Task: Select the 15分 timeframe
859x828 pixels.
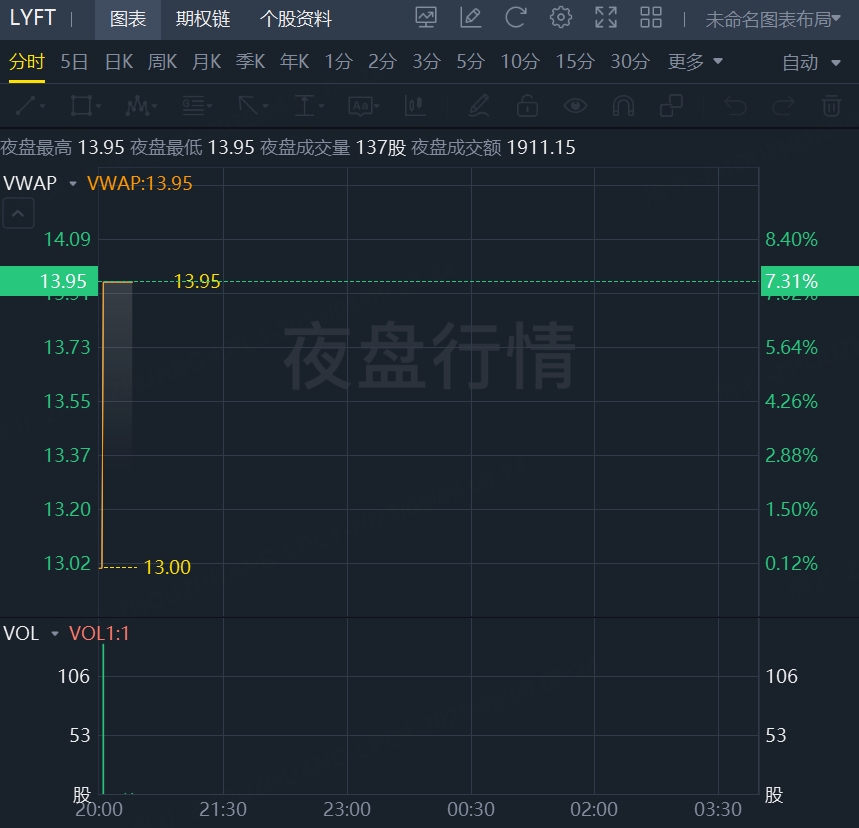Action: pyautogui.click(x=575, y=61)
